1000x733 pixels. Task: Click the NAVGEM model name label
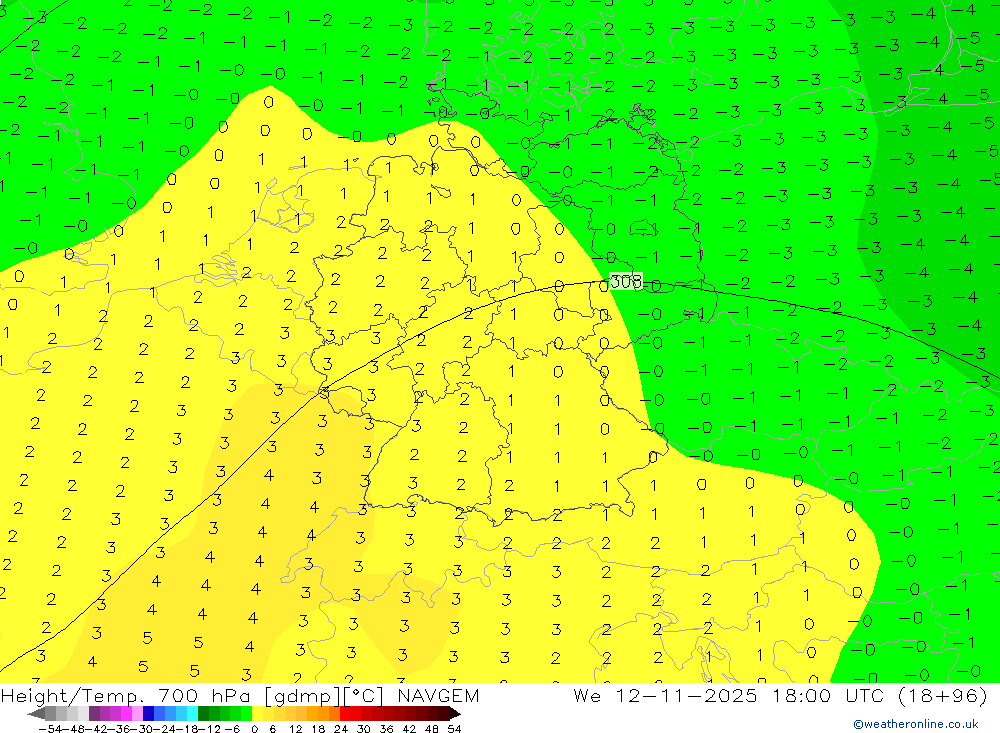click(x=438, y=695)
